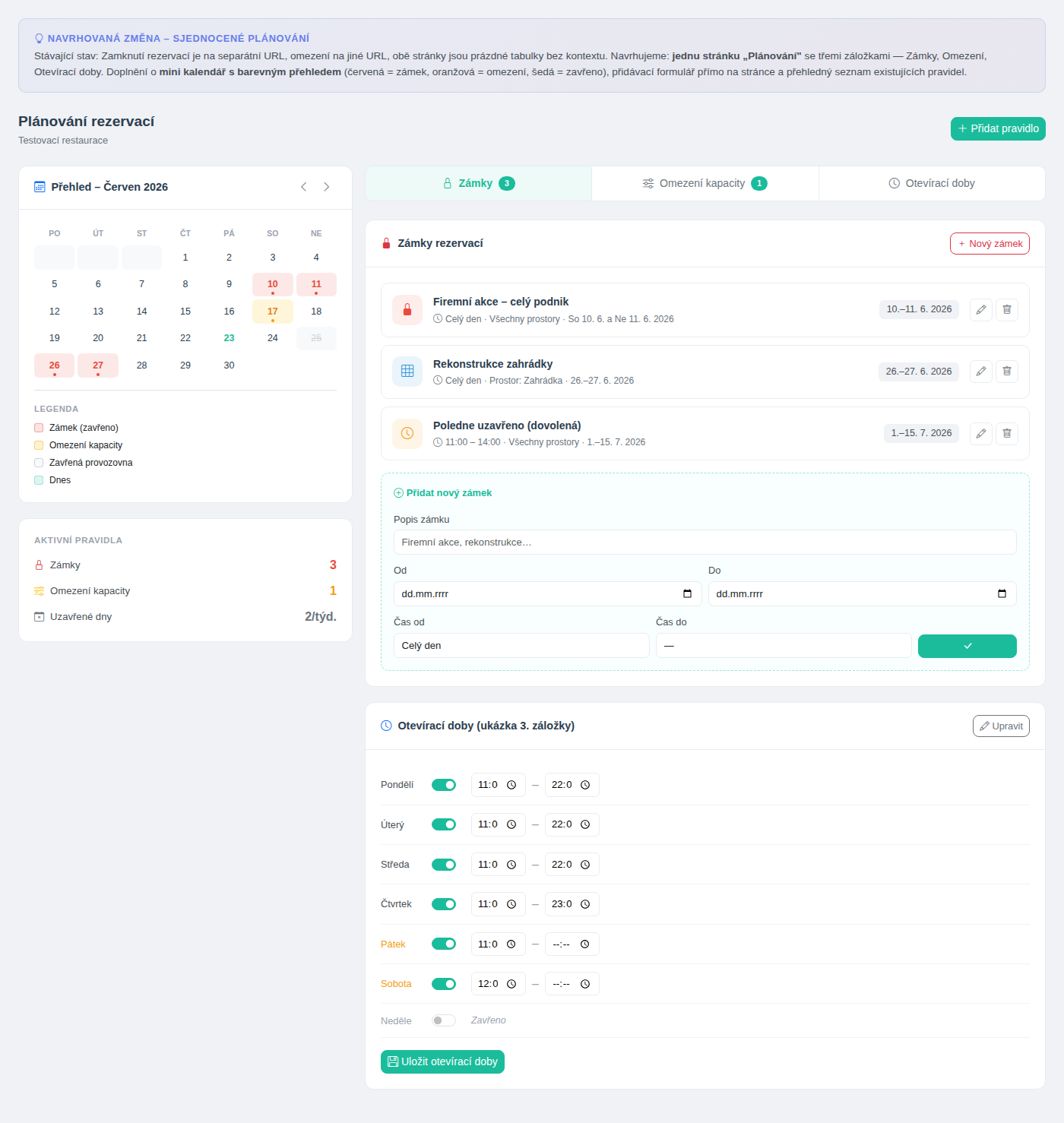Open the Čas do time selector

(784, 646)
